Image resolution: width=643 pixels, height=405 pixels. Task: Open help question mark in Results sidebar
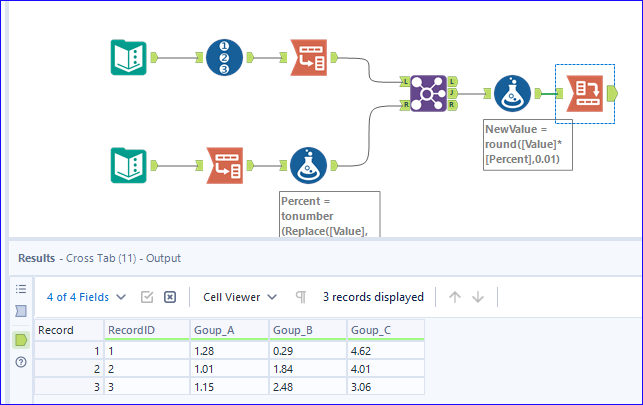coord(21,362)
